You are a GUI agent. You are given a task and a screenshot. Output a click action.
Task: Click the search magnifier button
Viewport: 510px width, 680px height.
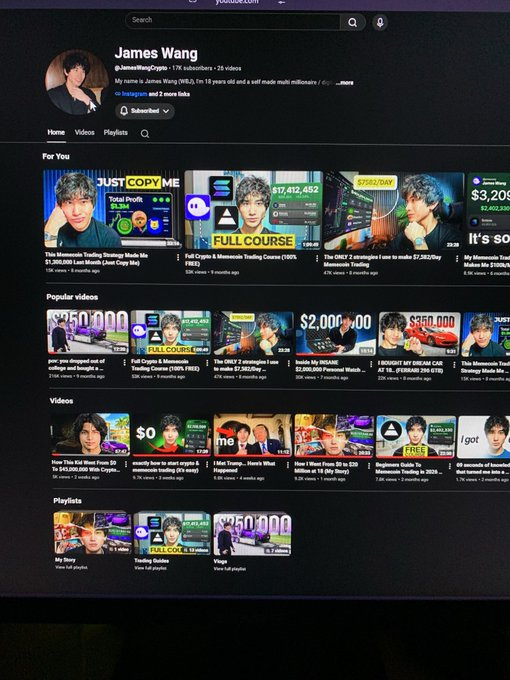coord(353,22)
